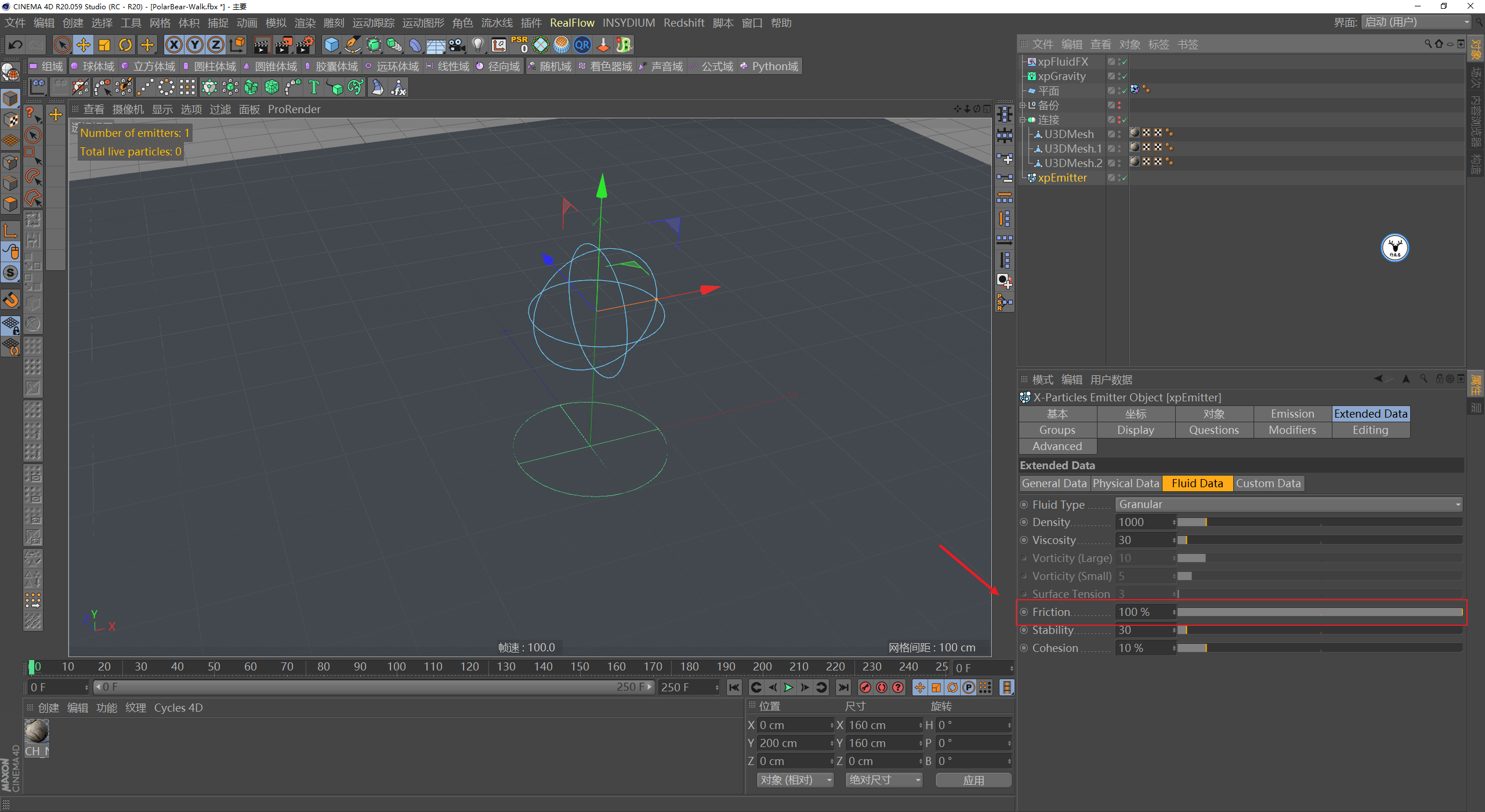Expand the 连接 tree item in outliner
Image resolution: width=1485 pixels, height=812 pixels.
click(x=1022, y=120)
